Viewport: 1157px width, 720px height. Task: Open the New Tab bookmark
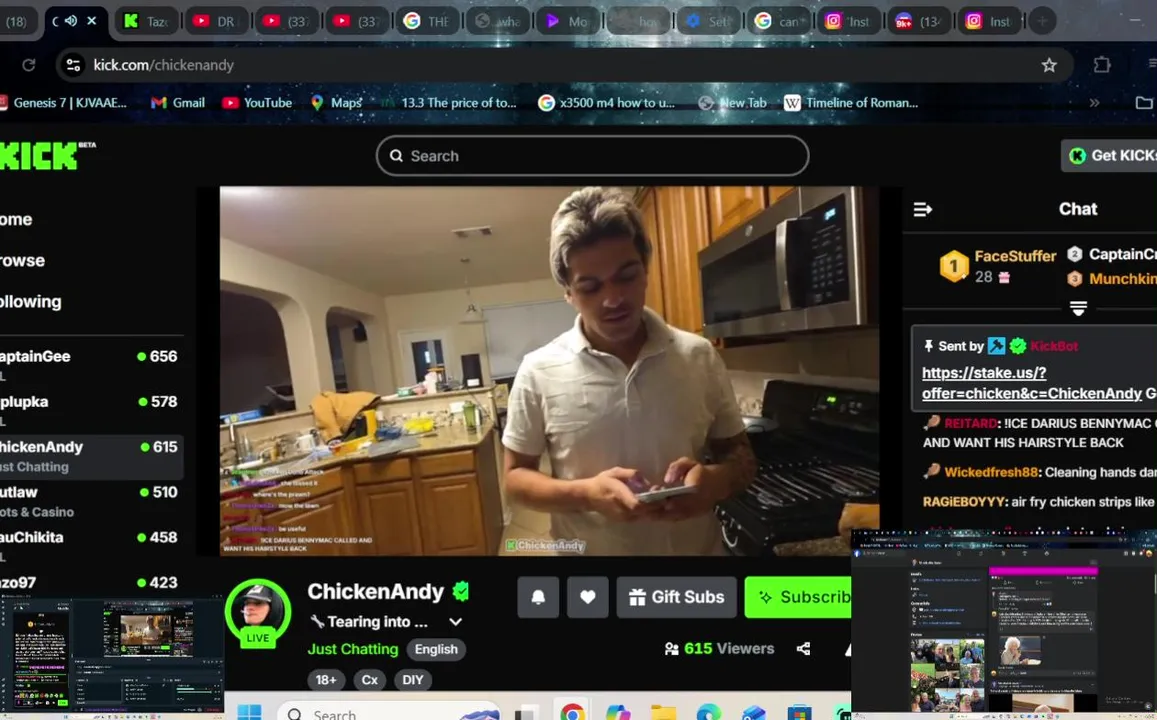pos(733,103)
